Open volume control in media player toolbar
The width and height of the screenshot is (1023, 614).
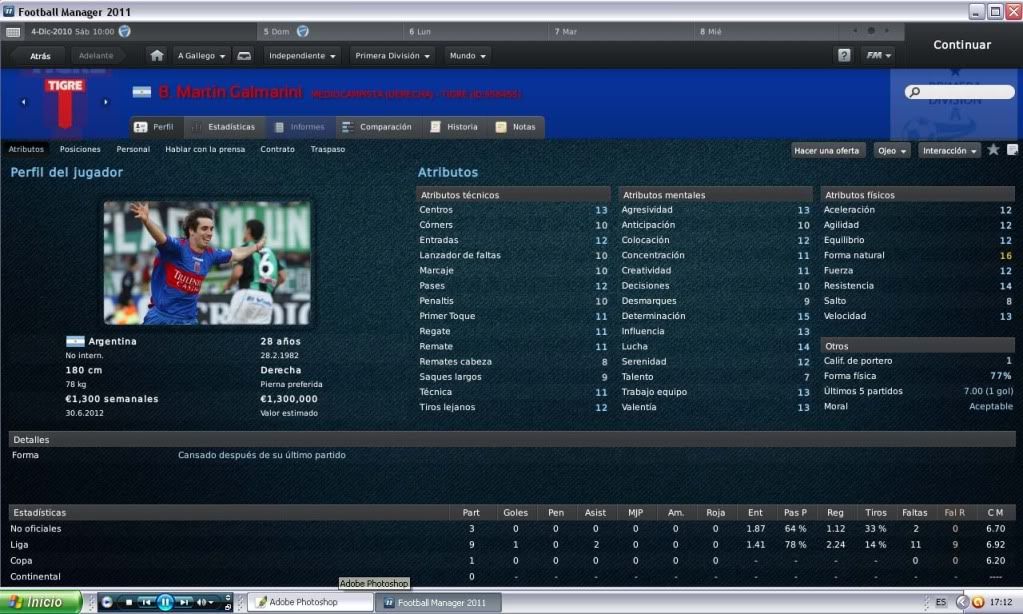pyautogui.click(x=205, y=602)
